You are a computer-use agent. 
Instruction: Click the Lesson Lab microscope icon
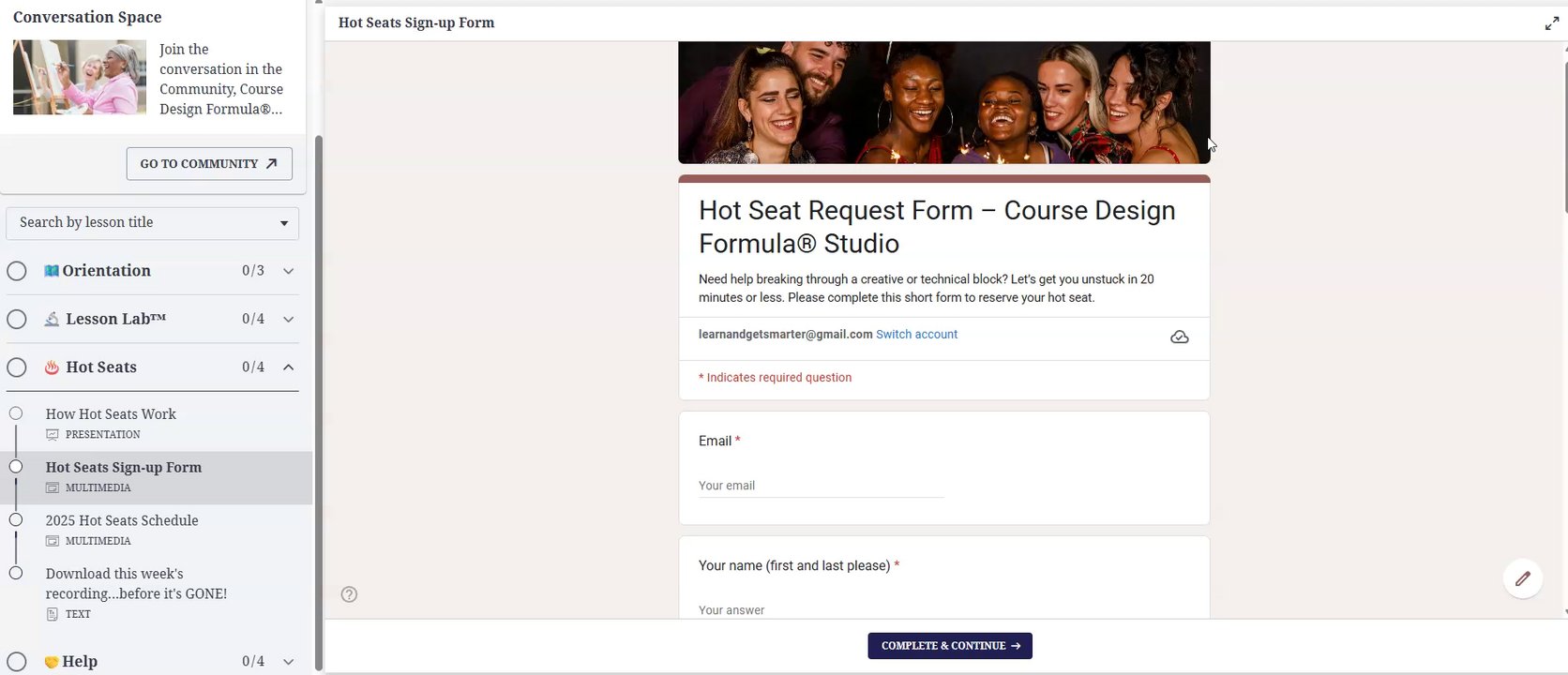coord(52,319)
